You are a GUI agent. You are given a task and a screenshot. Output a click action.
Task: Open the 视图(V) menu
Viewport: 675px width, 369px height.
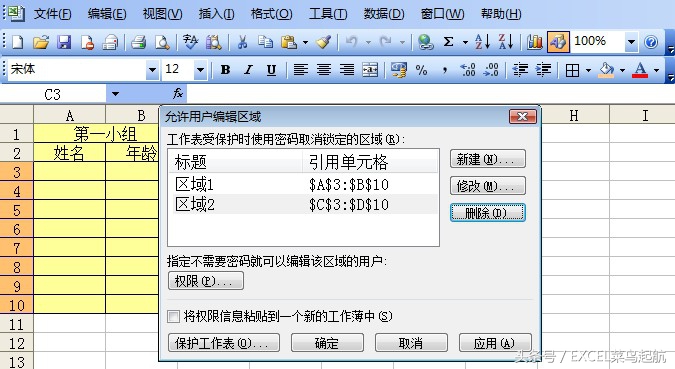coord(162,14)
